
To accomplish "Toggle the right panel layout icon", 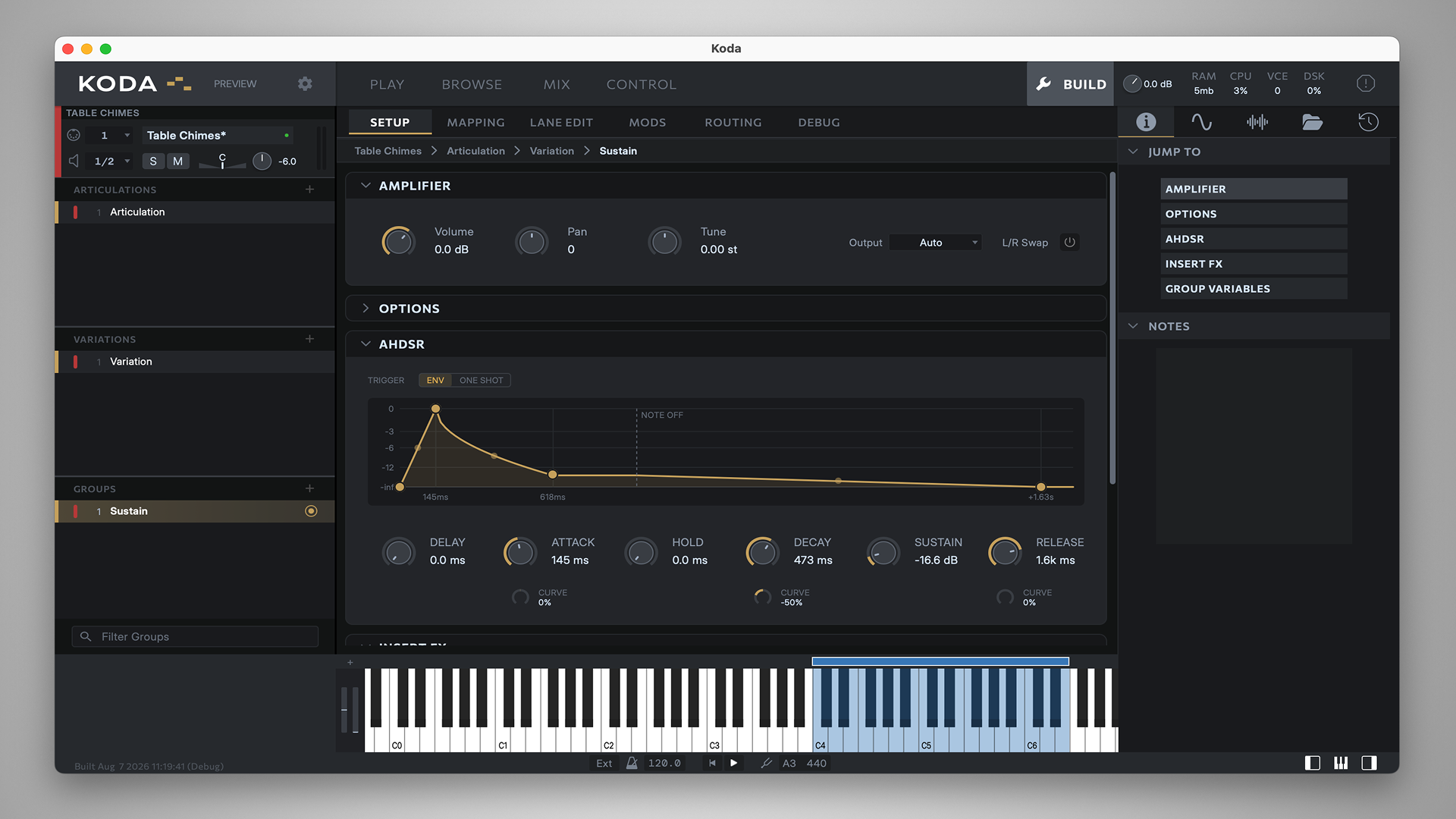I will coord(1369,763).
